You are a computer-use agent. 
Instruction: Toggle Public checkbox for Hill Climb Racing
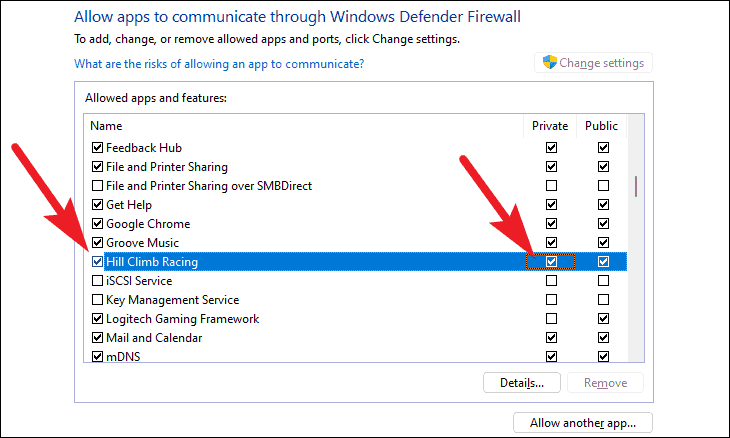point(603,262)
